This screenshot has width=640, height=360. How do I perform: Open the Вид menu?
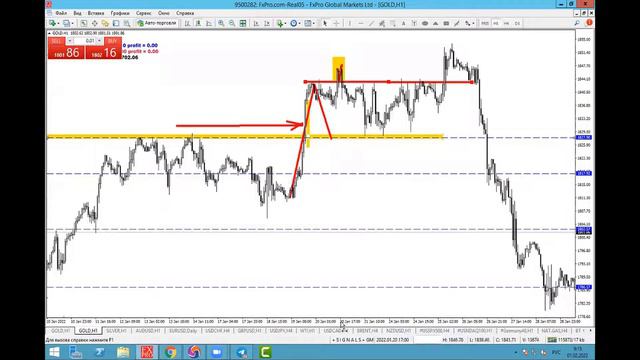pyautogui.click(x=77, y=13)
